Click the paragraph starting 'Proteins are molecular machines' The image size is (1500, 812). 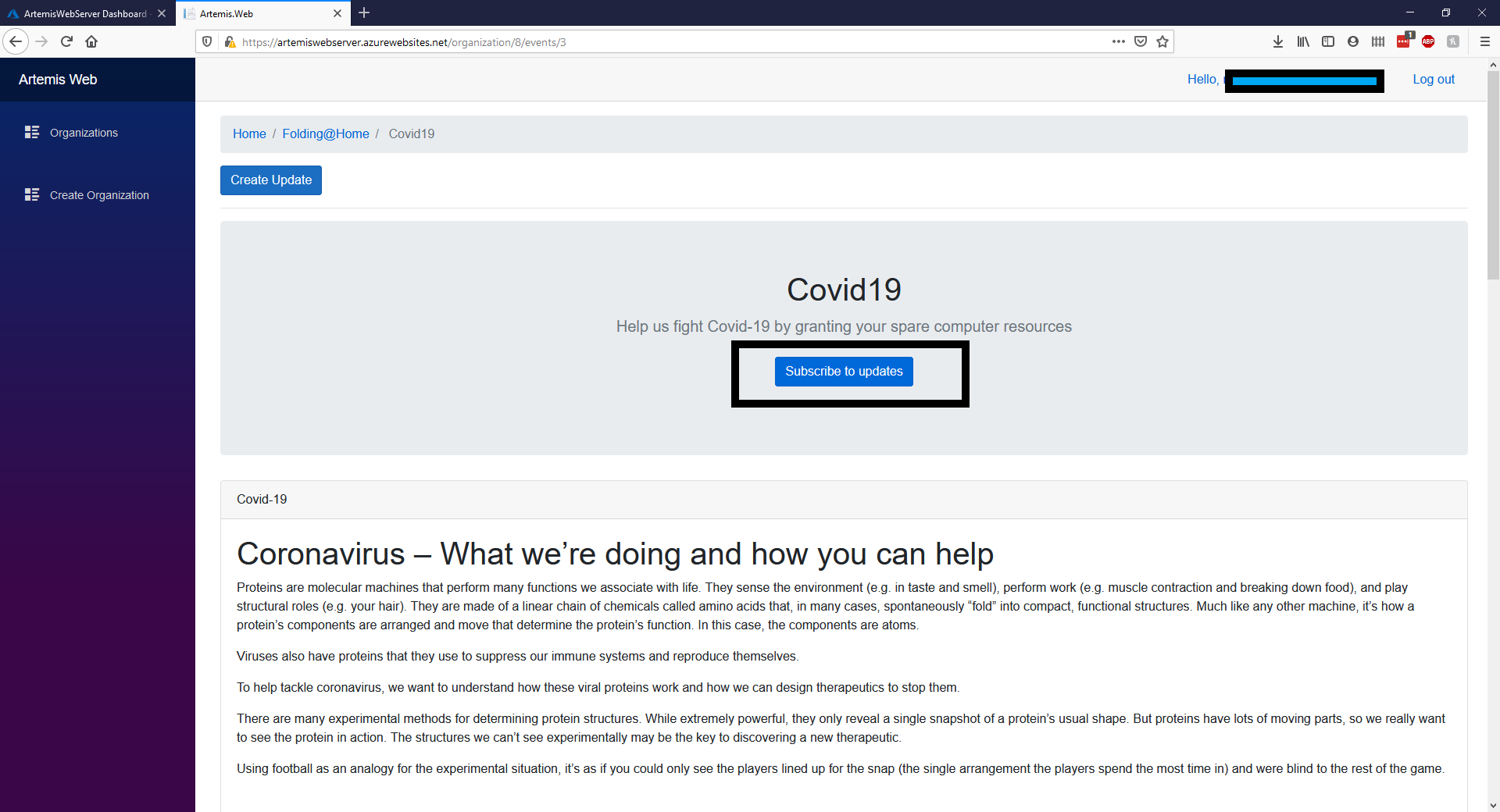[826, 606]
